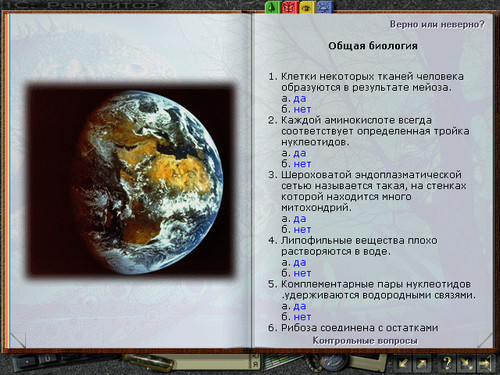Open the yellow eye bookmark tab

[307, 7]
